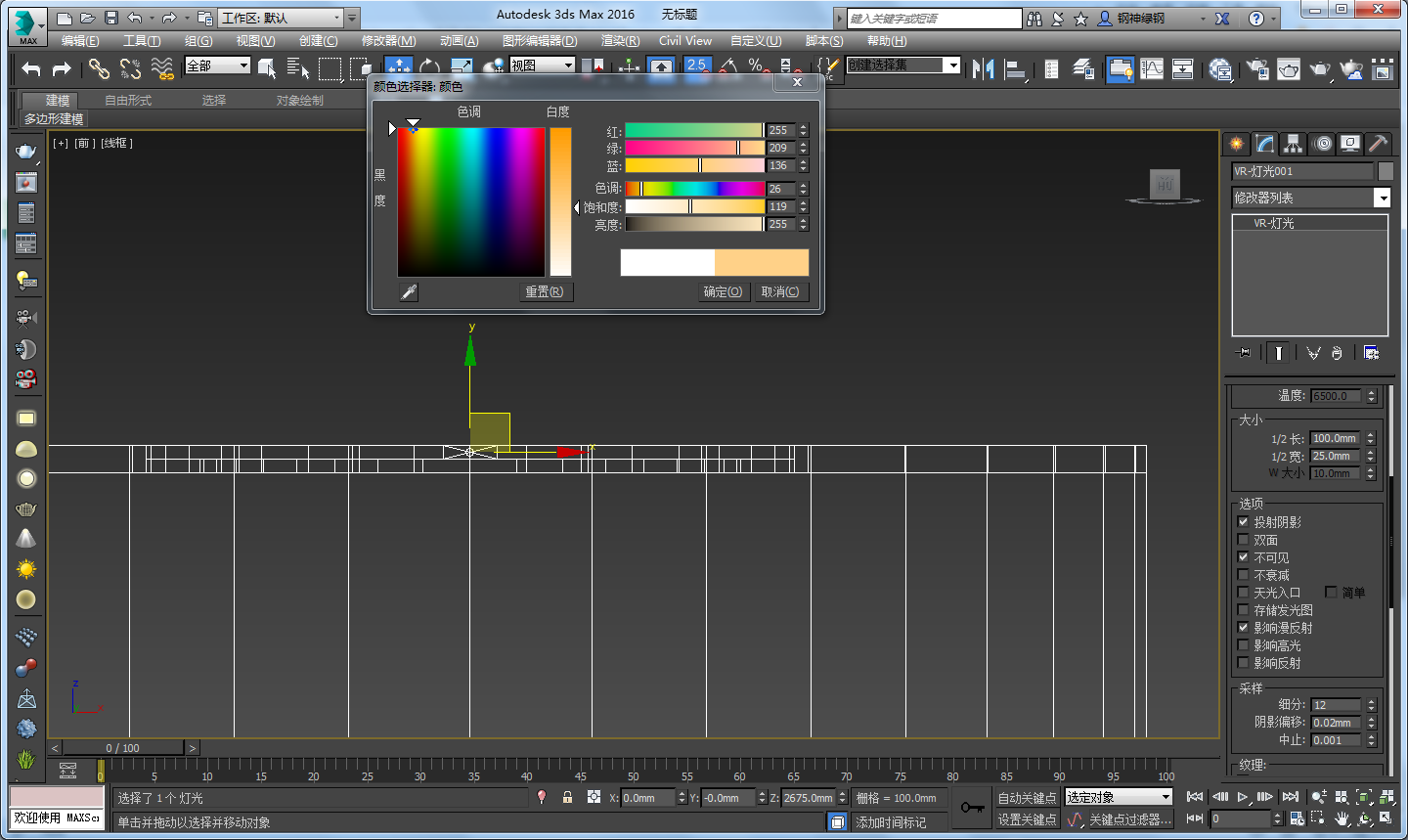
Task: Increase the 细分 spinner value
Action: click(x=1371, y=702)
